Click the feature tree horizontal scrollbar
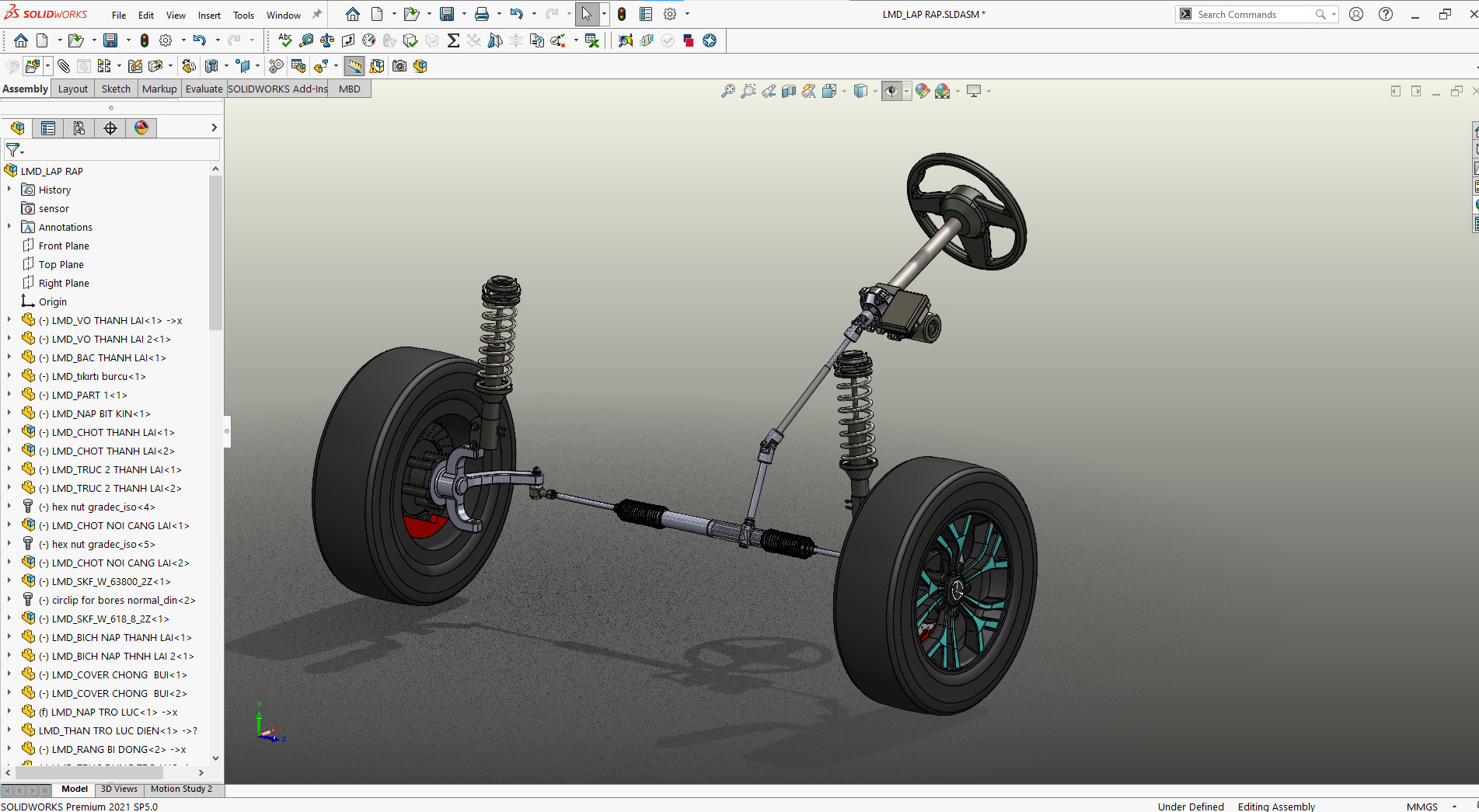The width and height of the screenshot is (1479, 812). point(90,772)
